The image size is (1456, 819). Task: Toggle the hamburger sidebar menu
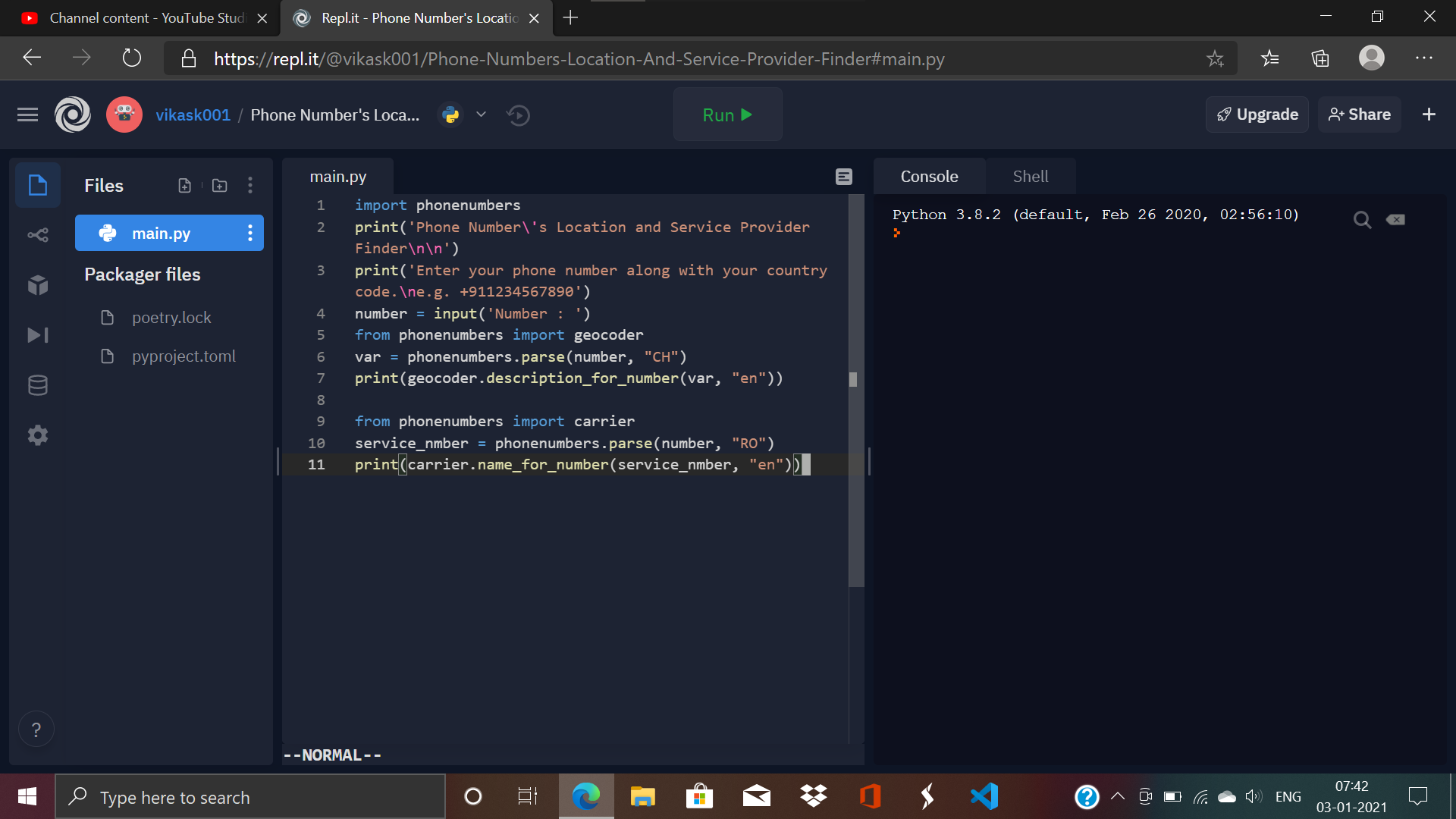[27, 115]
